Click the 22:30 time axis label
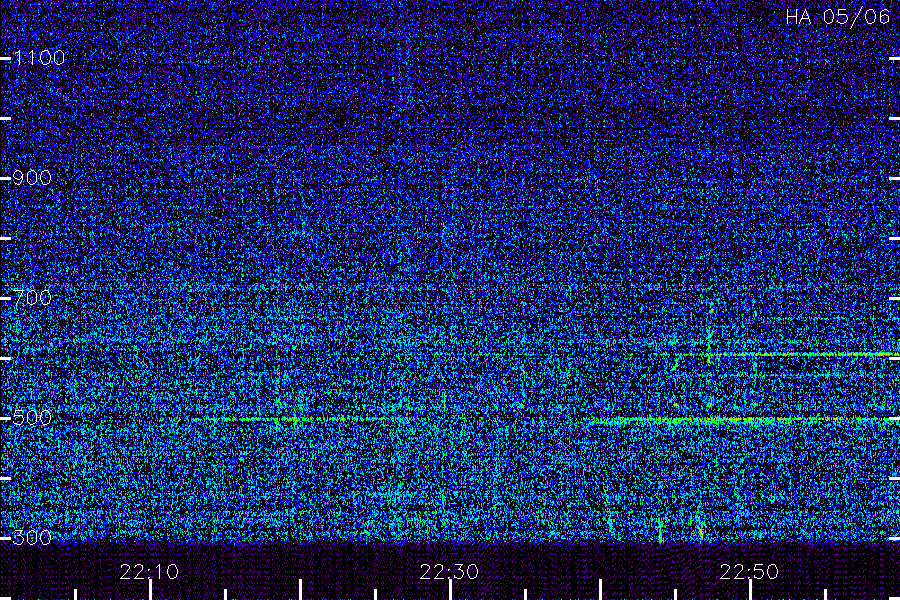Screen dimensions: 900x600 tap(449, 571)
